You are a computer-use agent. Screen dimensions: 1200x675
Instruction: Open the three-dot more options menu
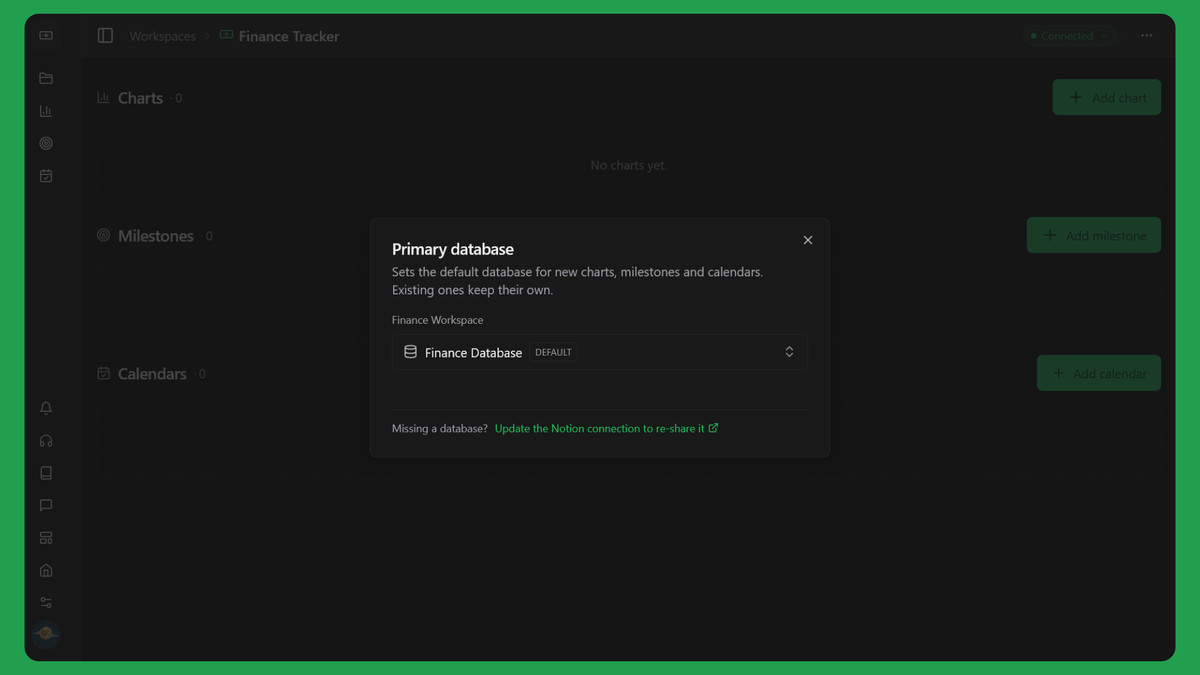tap(1147, 35)
